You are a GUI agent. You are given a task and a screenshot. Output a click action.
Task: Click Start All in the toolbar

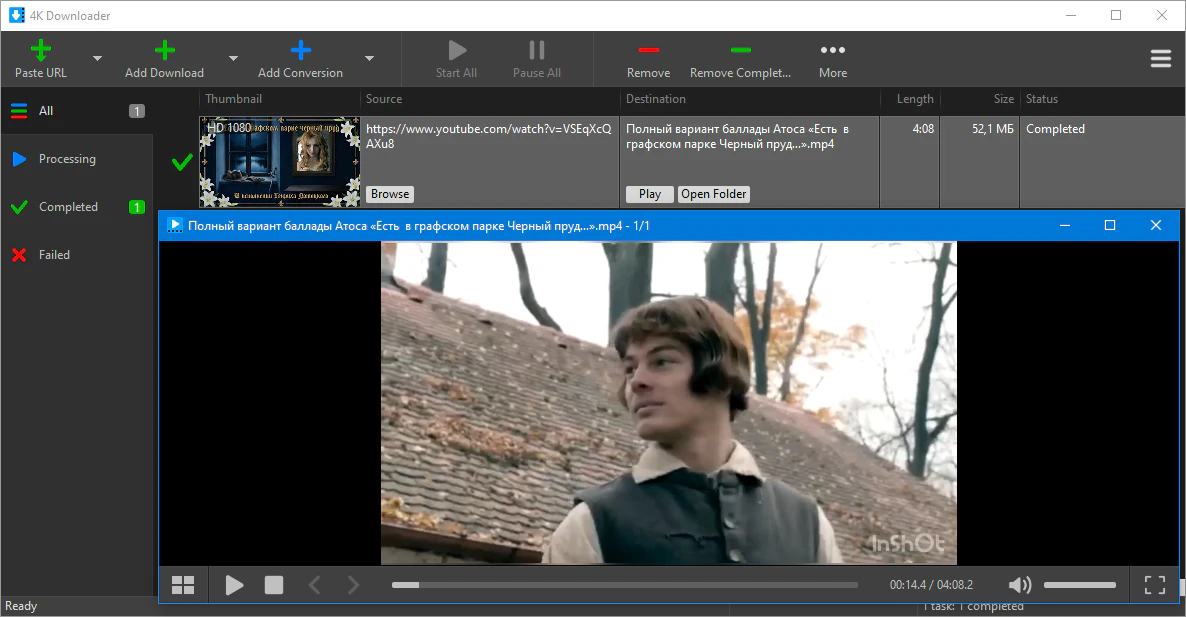(x=456, y=60)
